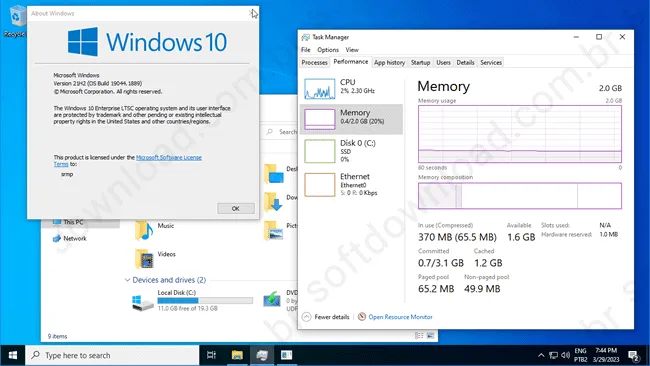This screenshot has width=650, height=366.
Task: Open the Processes tab
Action: click(x=314, y=62)
